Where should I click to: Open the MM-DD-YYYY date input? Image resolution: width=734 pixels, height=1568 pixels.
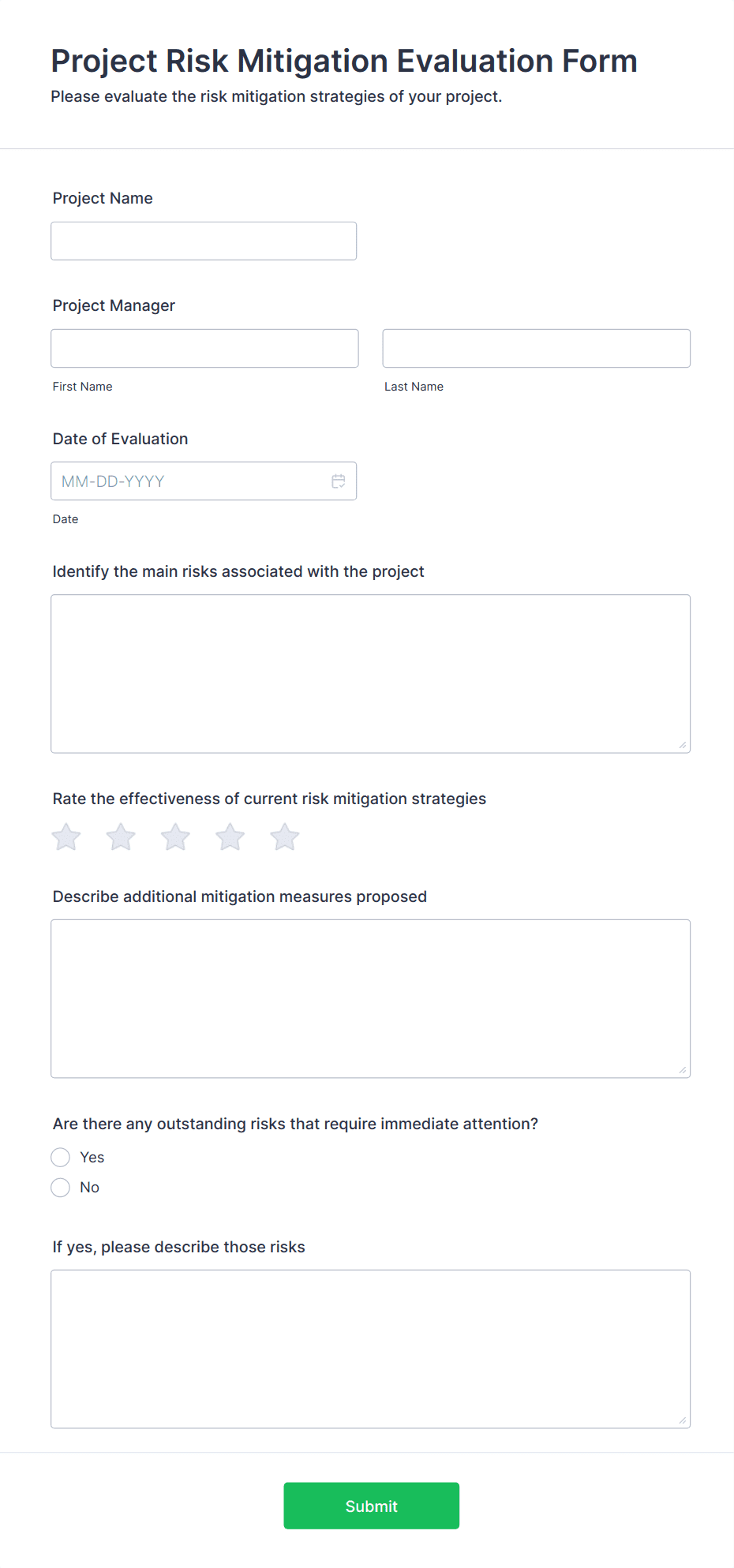click(x=189, y=481)
